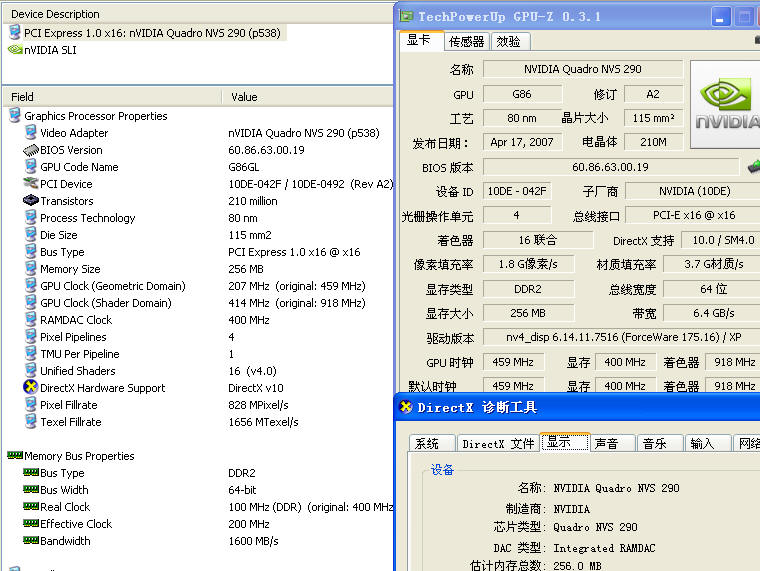Click the Bus Width memory icon
The image size is (760, 571).
coord(31,489)
